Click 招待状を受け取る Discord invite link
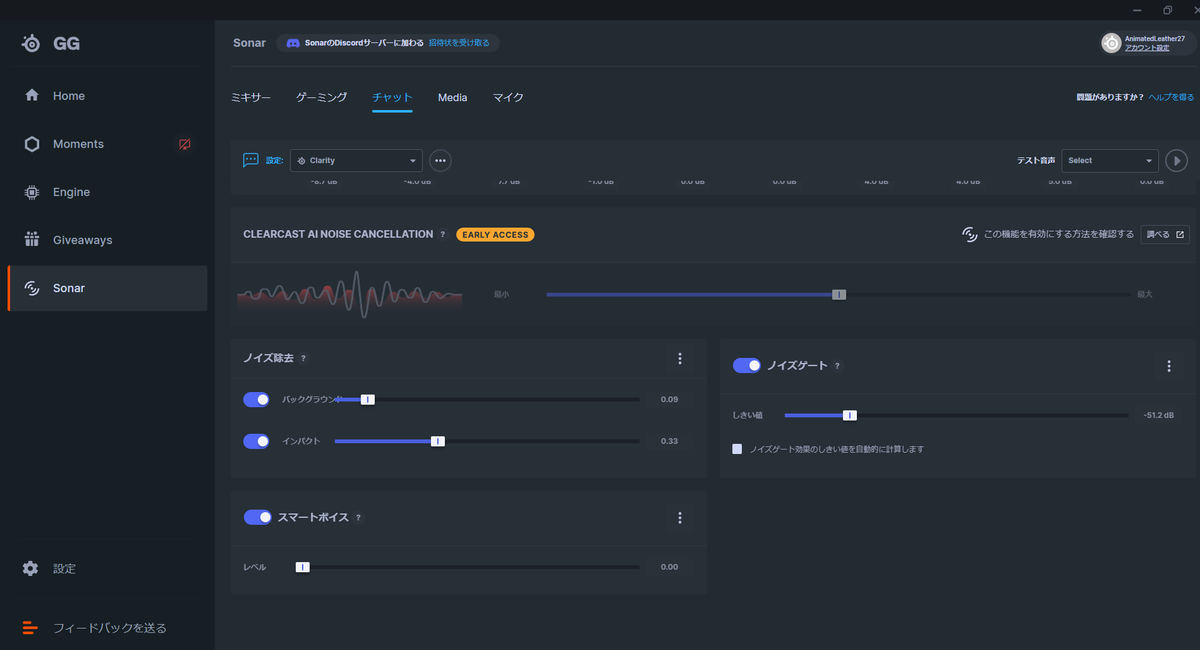The height and width of the screenshot is (650, 1200). (x=459, y=43)
